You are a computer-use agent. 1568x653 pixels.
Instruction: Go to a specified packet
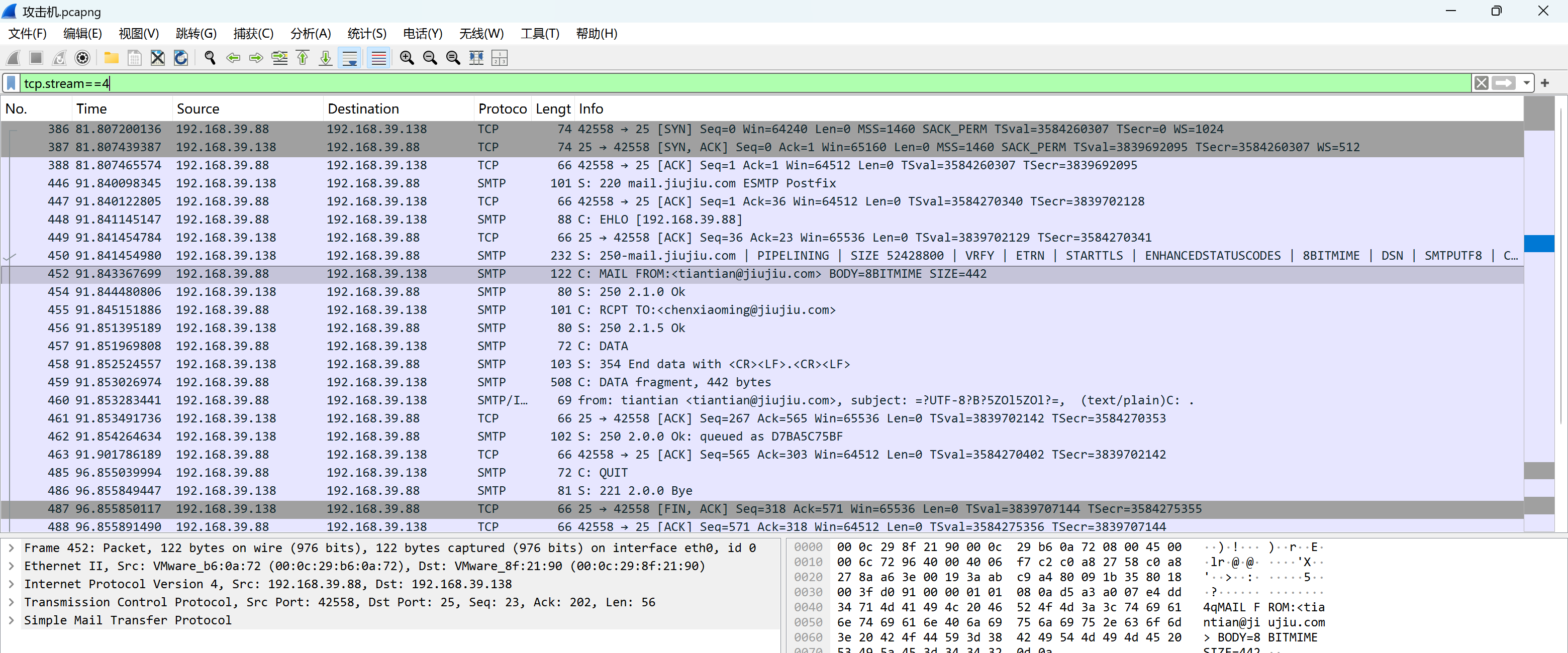(x=279, y=58)
